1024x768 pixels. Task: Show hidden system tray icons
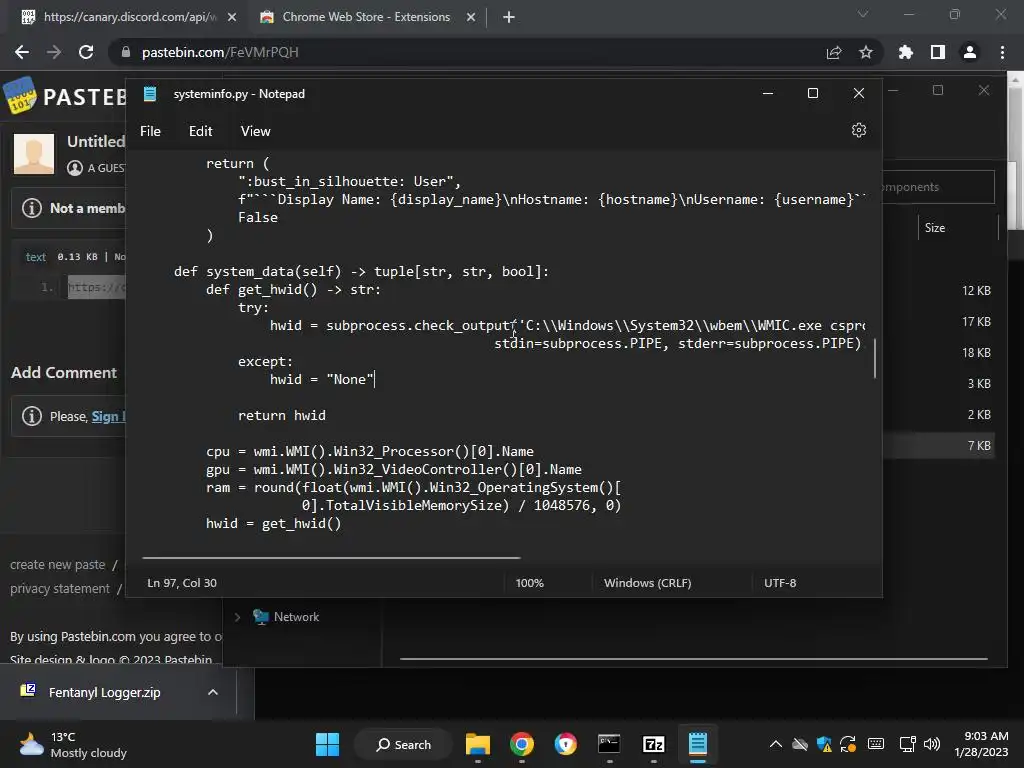point(775,744)
